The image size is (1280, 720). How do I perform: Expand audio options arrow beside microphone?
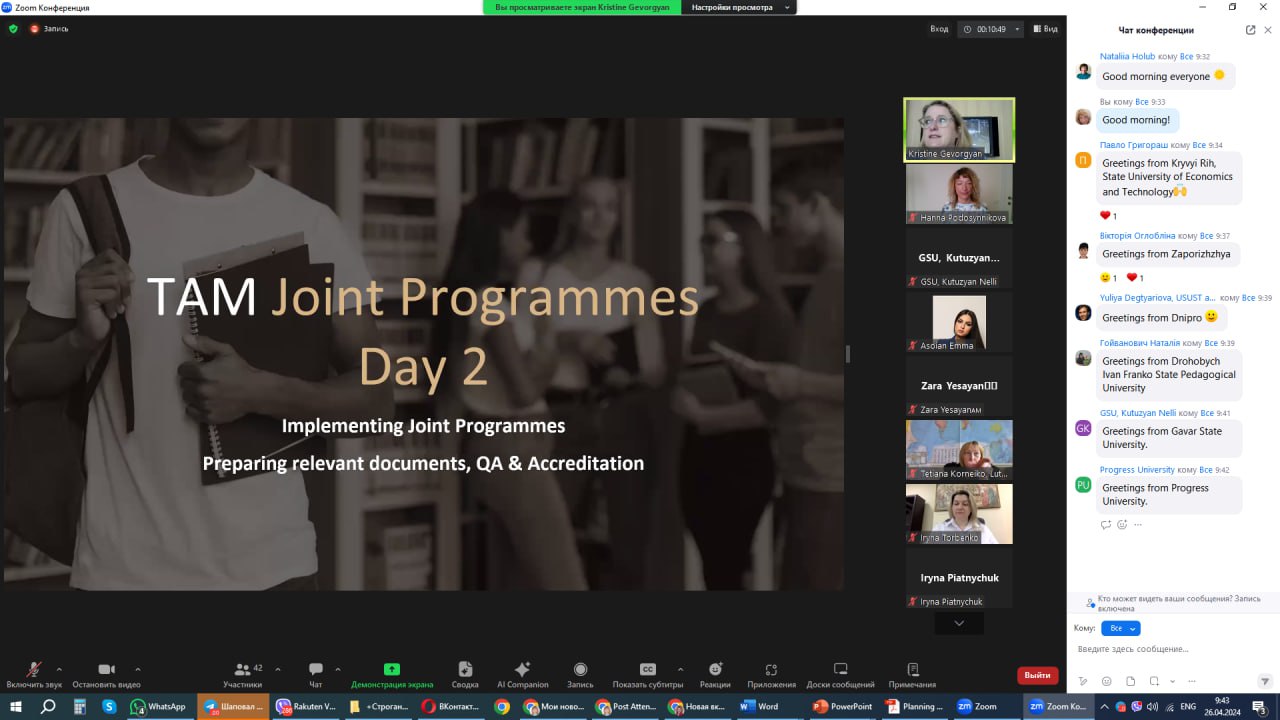(59, 669)
